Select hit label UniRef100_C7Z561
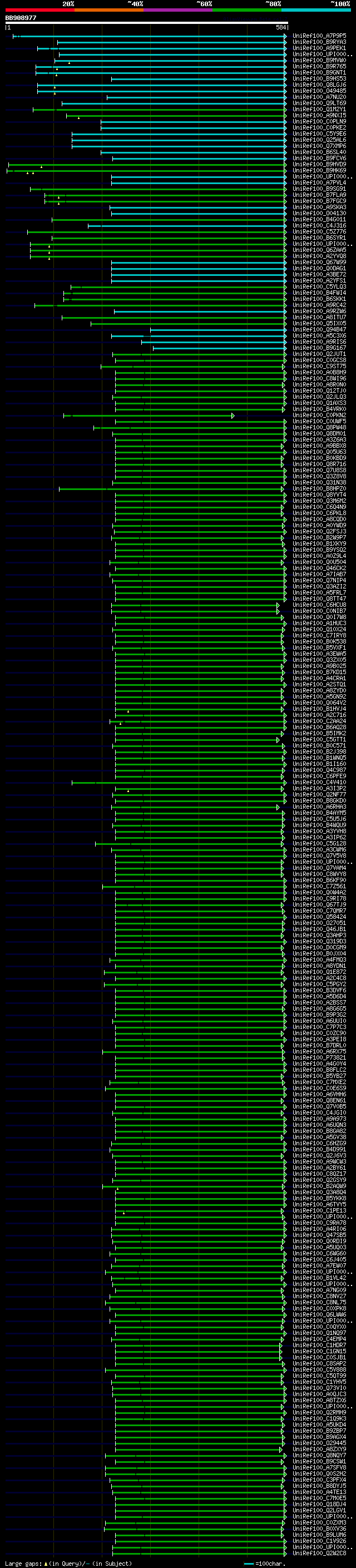 point(319,886)
